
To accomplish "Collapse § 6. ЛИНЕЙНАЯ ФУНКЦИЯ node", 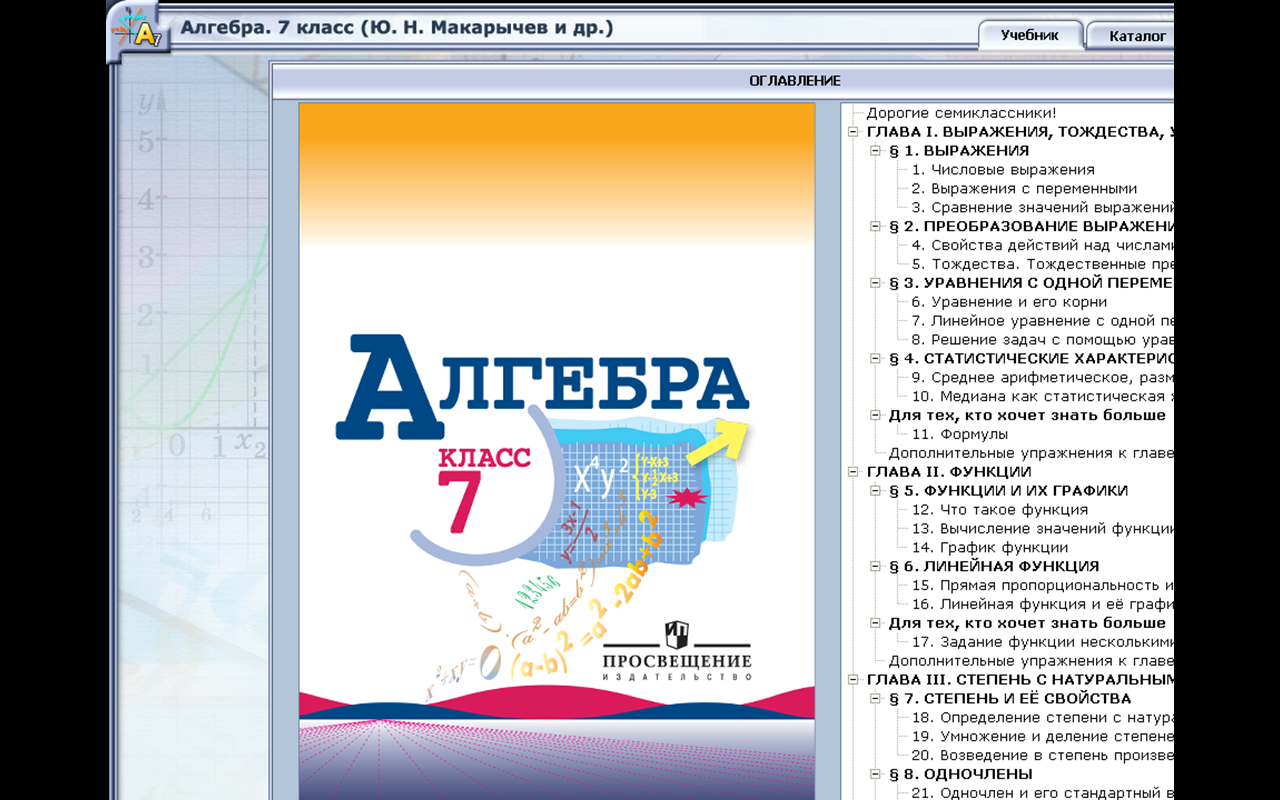I will pyautogui.click(x=875, y=567).
